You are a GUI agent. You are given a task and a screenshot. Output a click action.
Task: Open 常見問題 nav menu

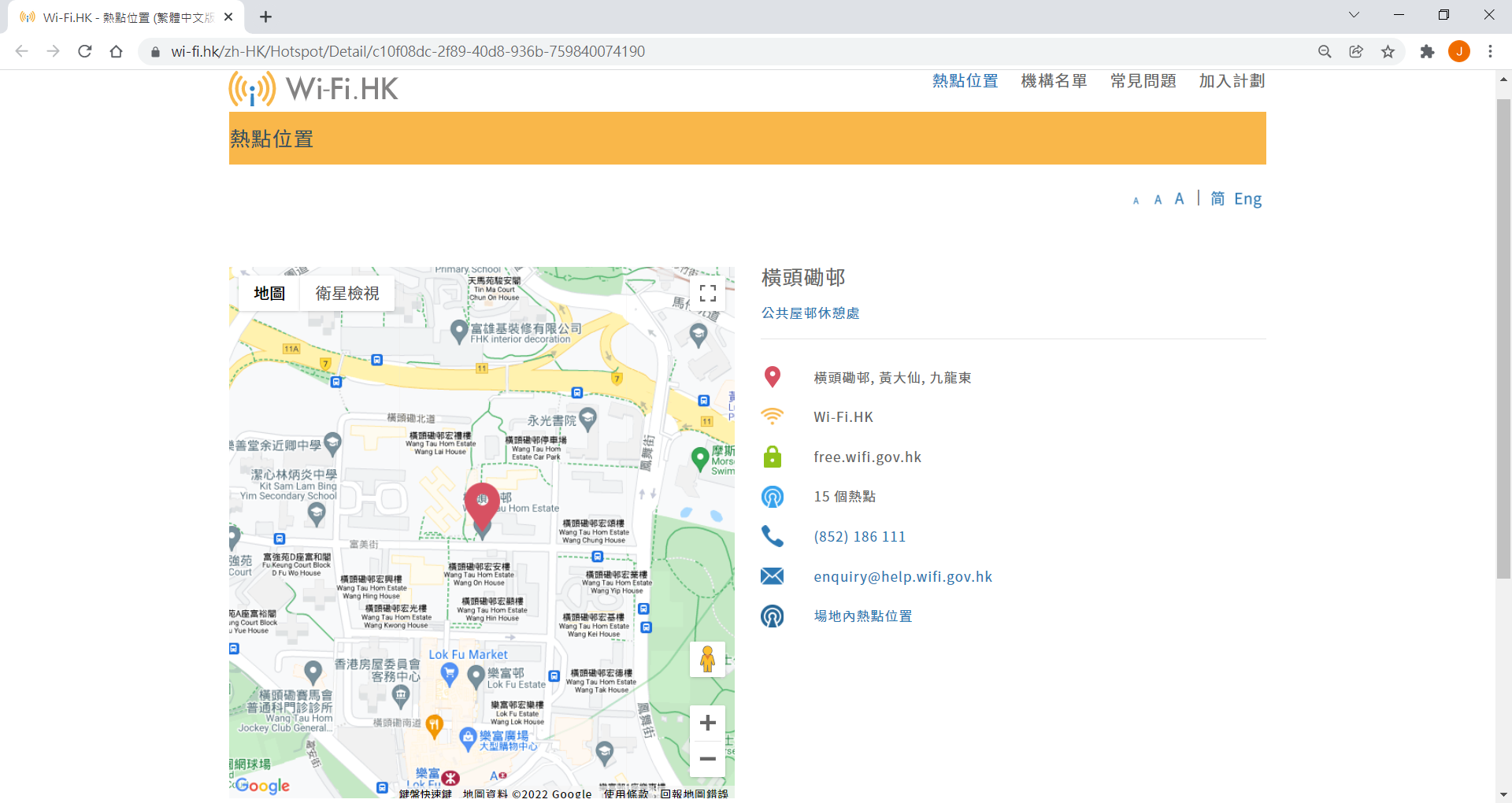tap(1143, 81)
